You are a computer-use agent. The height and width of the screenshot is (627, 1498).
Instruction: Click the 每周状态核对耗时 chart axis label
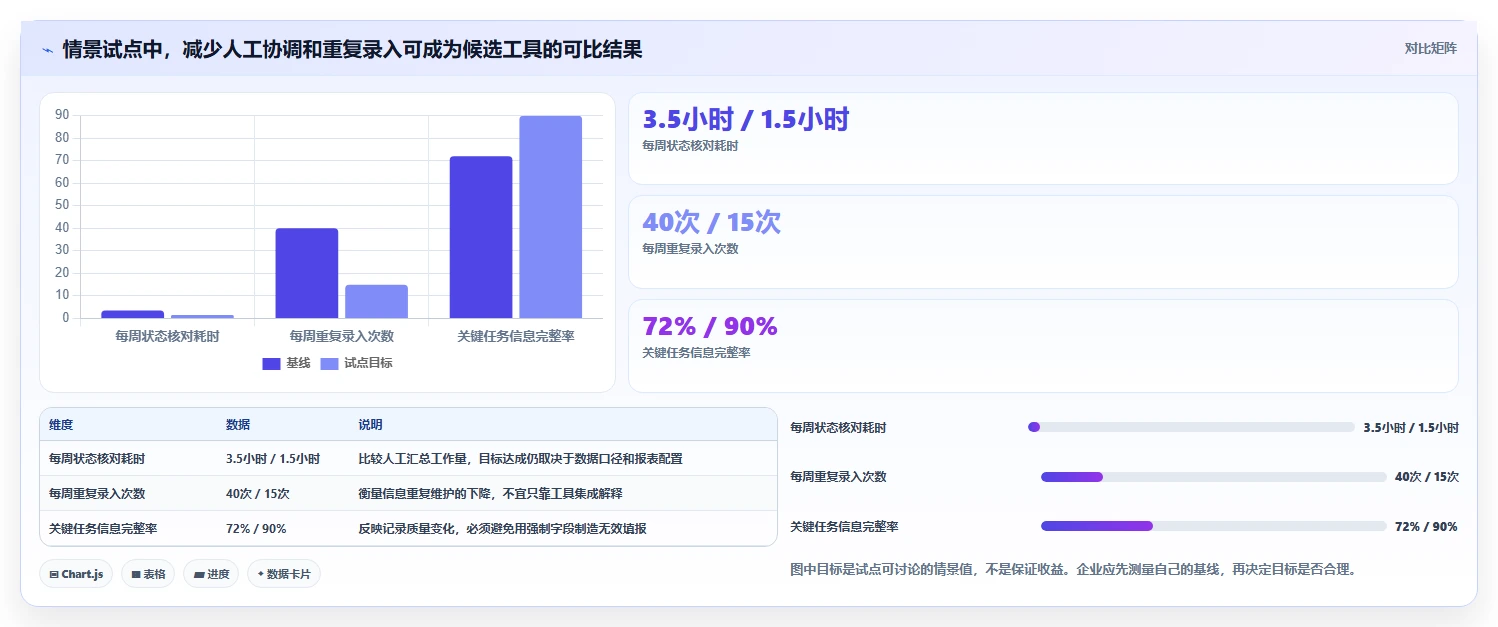point(167,337)
